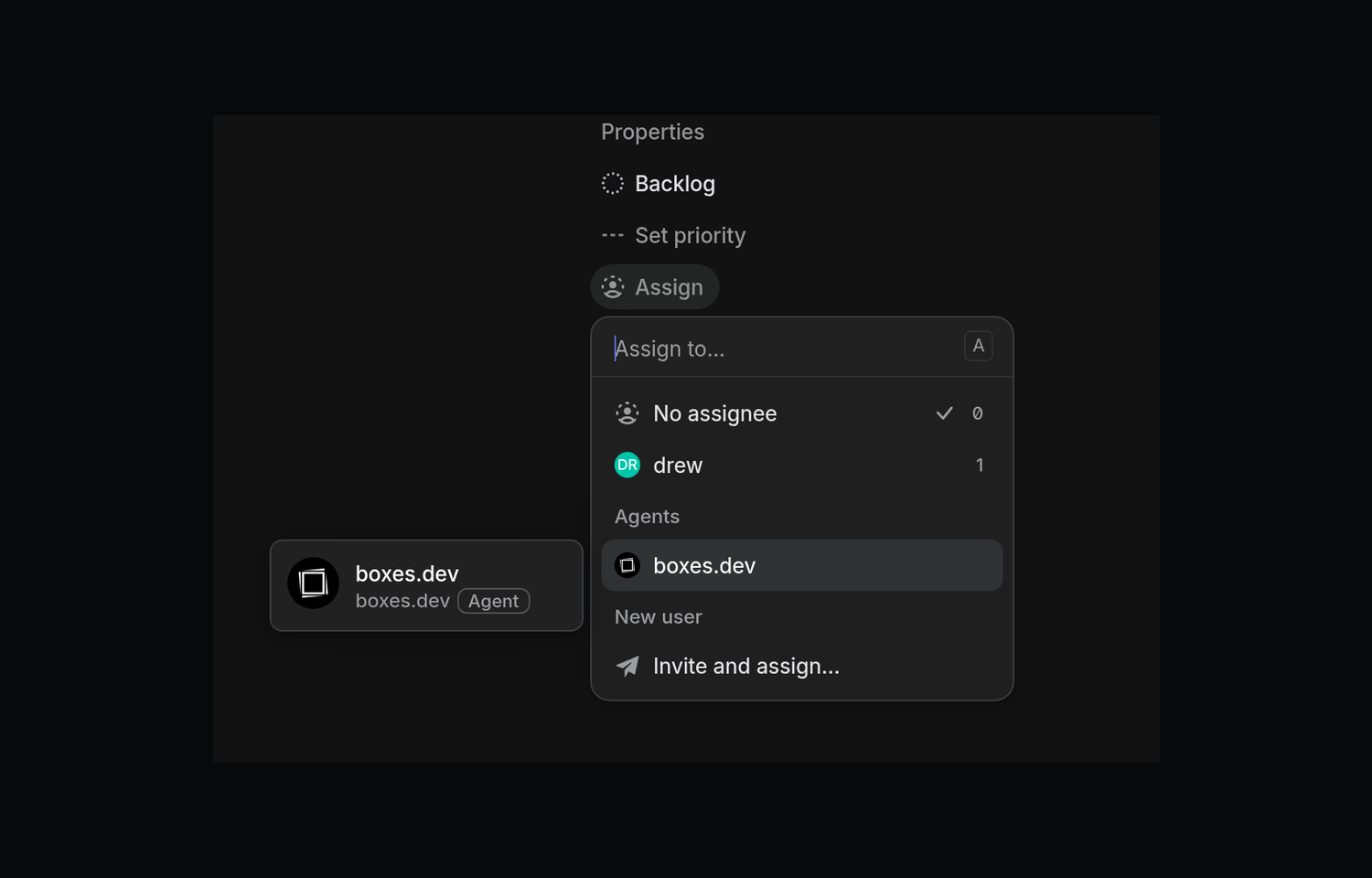This screenshot has width=1372, height=878.
Task: Toggle the Assign property button
Action: [655, 287]
